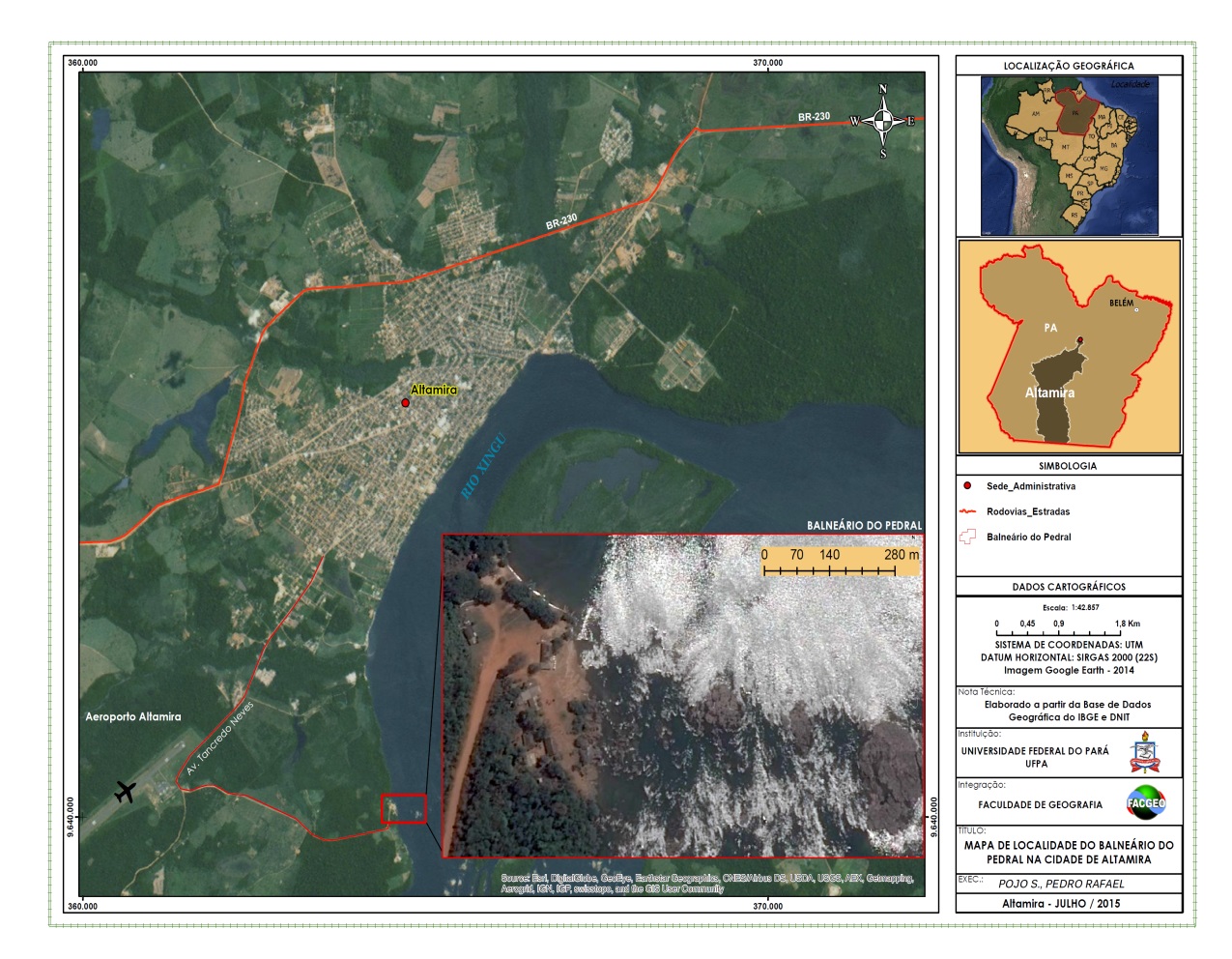1232x959 pixels.
Task: Click the BR-230 label nearest the compass
Action: point(814,117)
